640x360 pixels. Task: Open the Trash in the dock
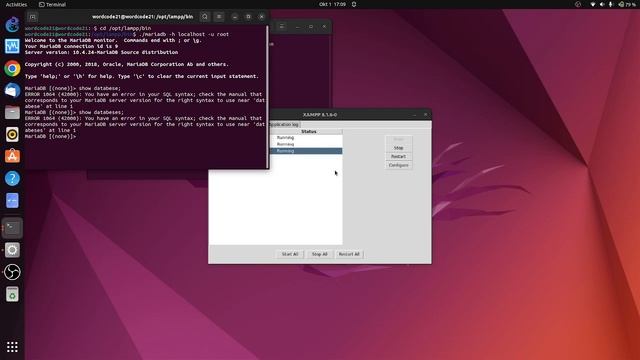point(12,294)
